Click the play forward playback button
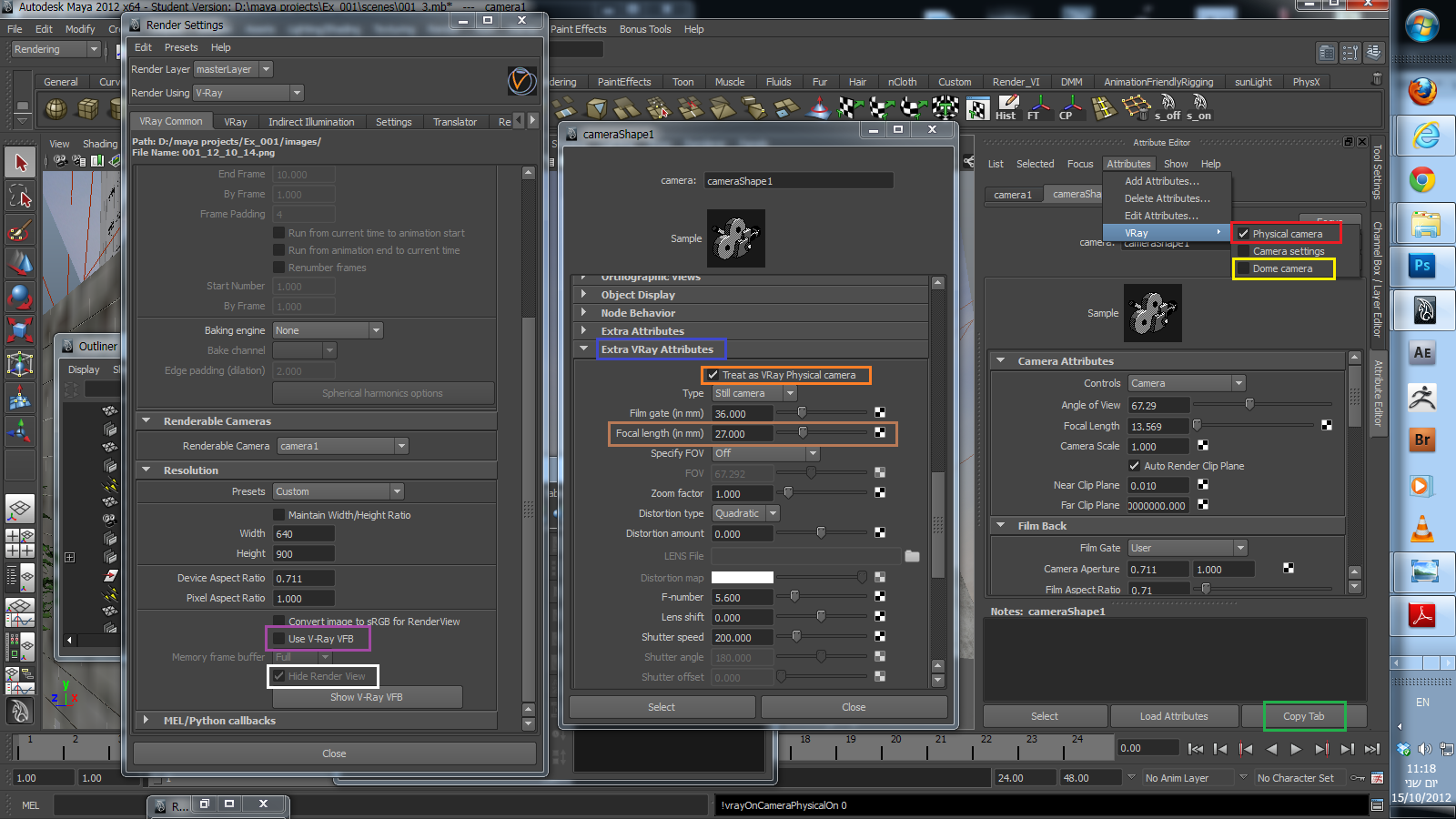The width and height of the screenshot is (1456, 819). pyautogui.click(x=1296, y=749)
